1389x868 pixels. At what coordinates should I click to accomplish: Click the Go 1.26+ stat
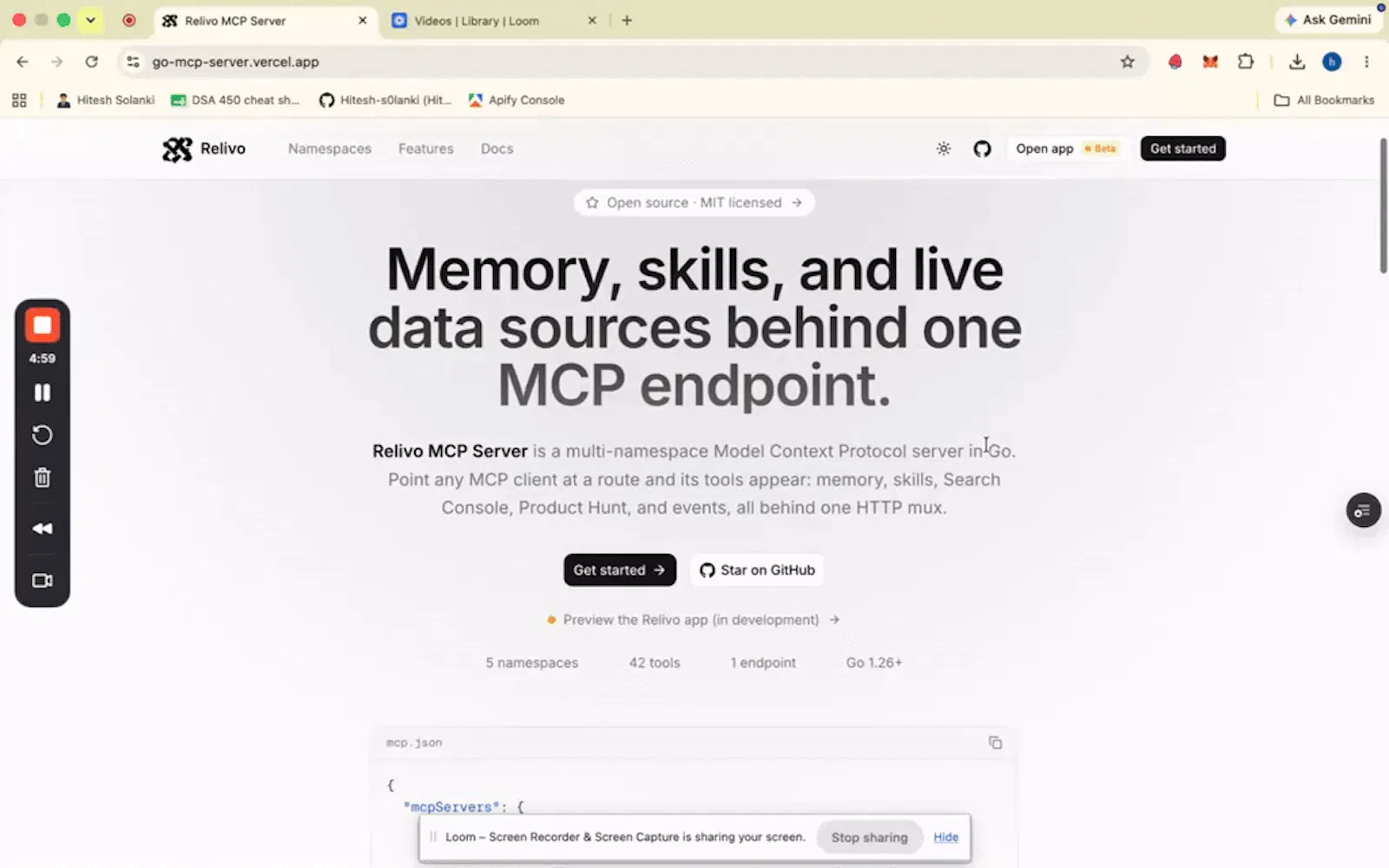(874, 662)
